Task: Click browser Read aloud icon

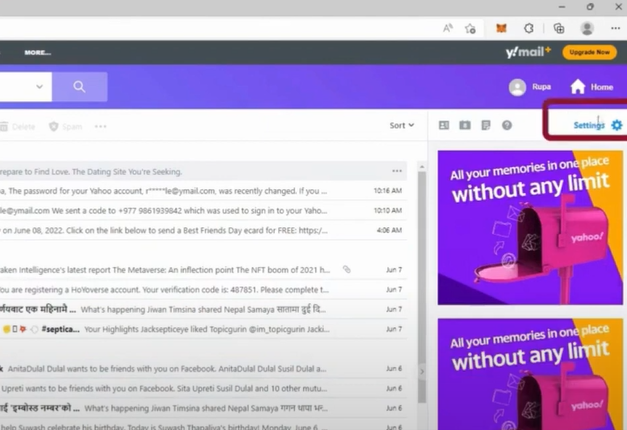Action: click(448, 28)
